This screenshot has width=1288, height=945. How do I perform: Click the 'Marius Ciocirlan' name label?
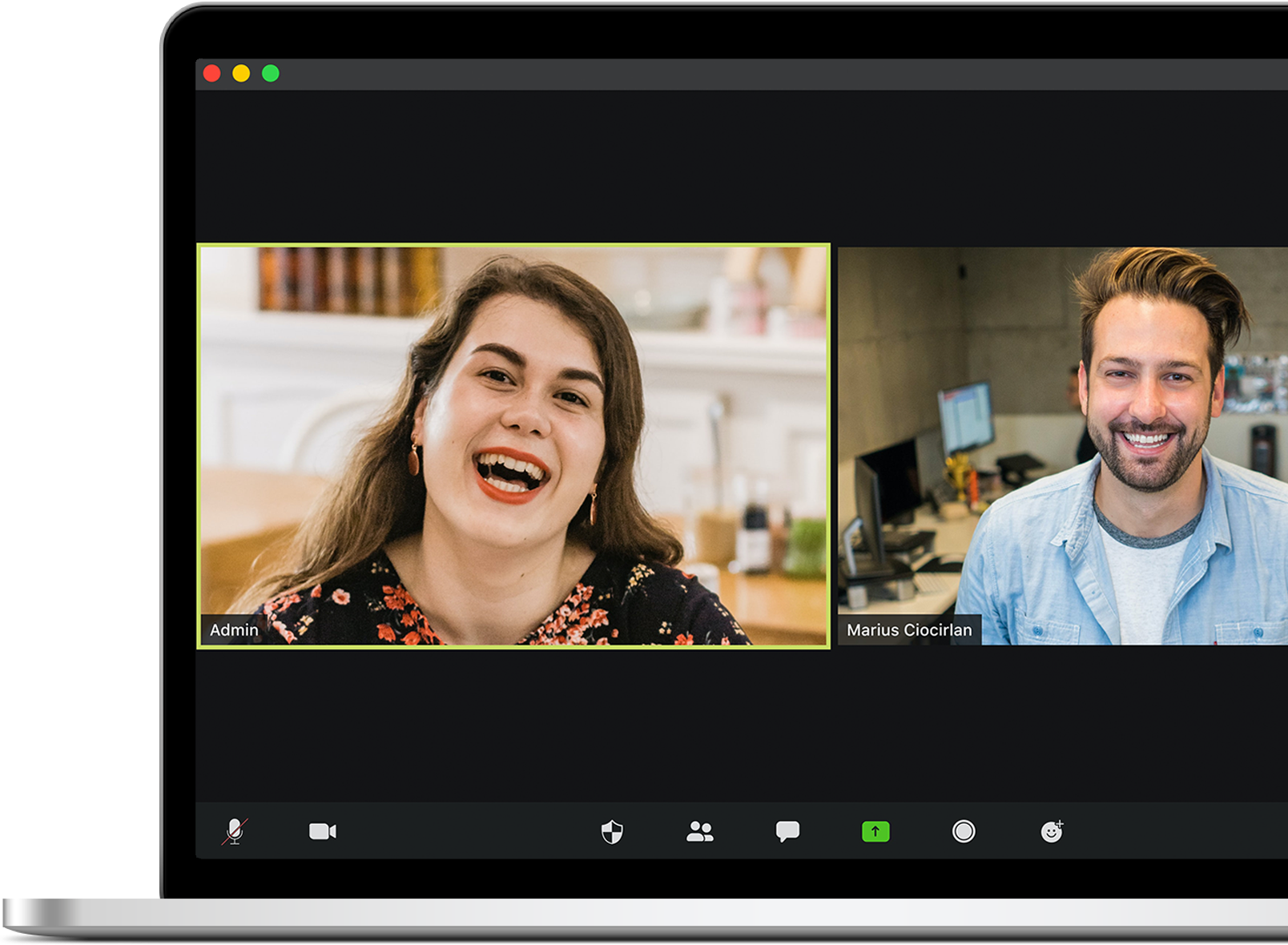tap(909, 630)
